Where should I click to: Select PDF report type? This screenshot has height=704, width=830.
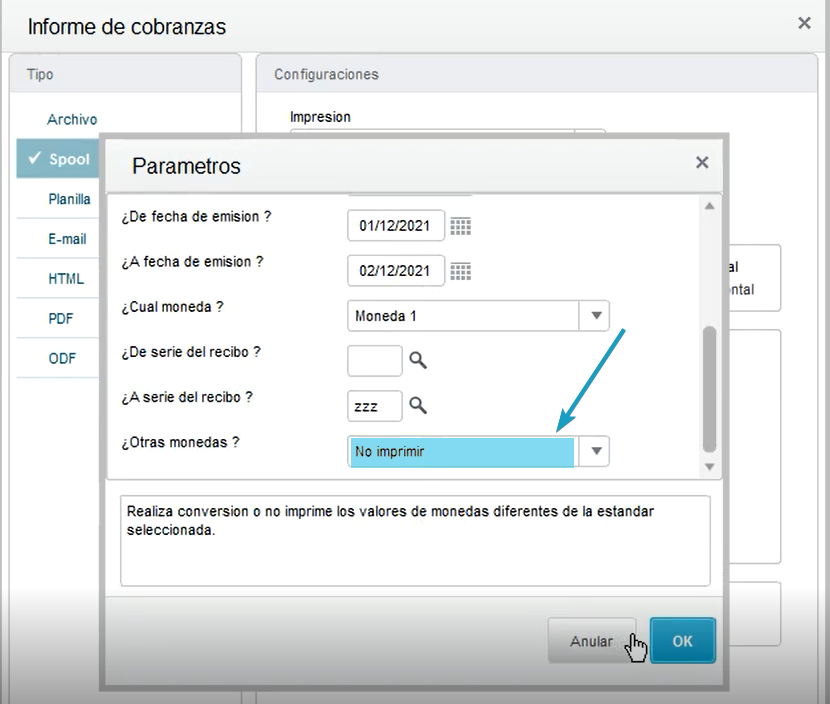61,319
